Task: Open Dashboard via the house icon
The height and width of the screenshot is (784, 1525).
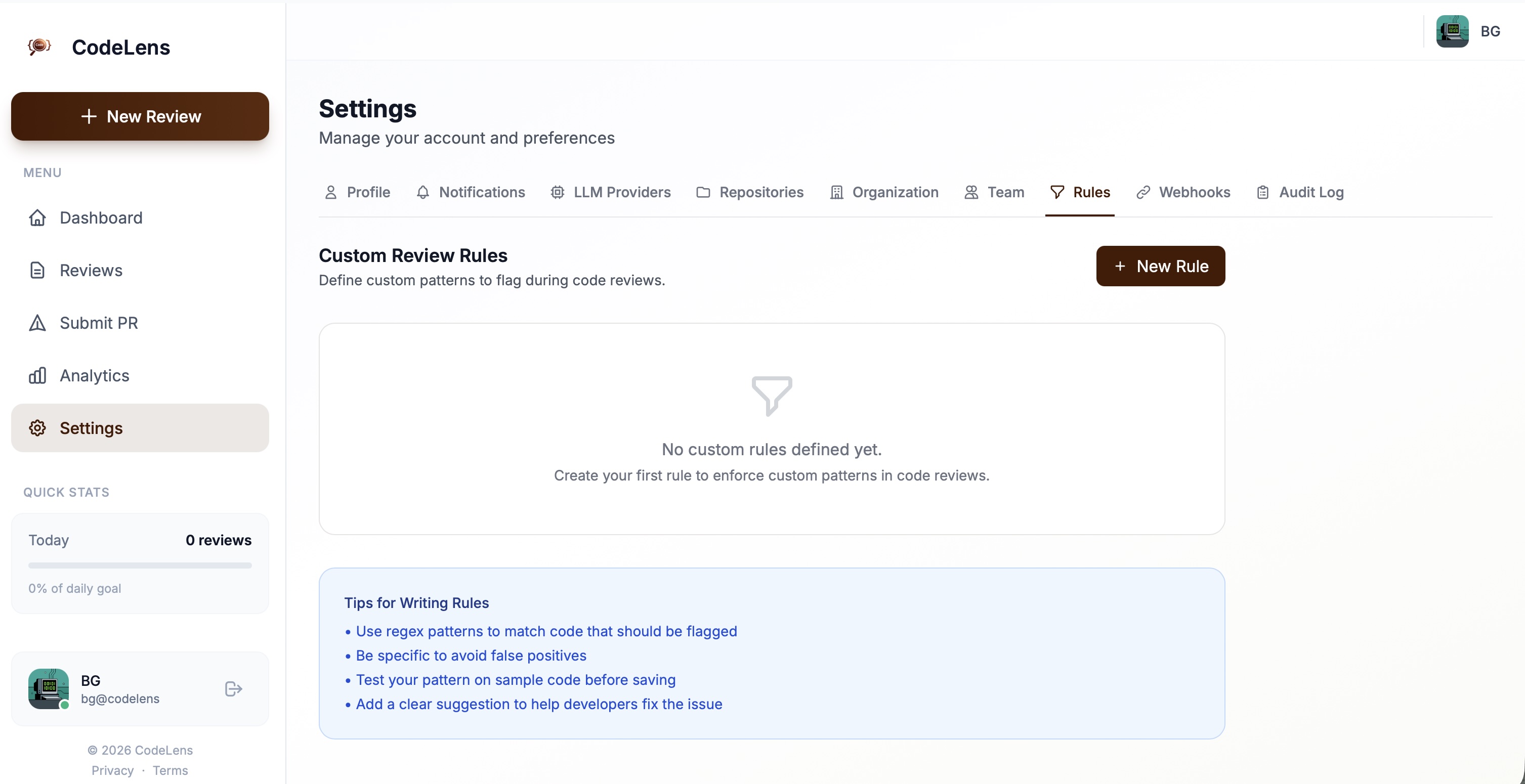Action: pos(37,217)
